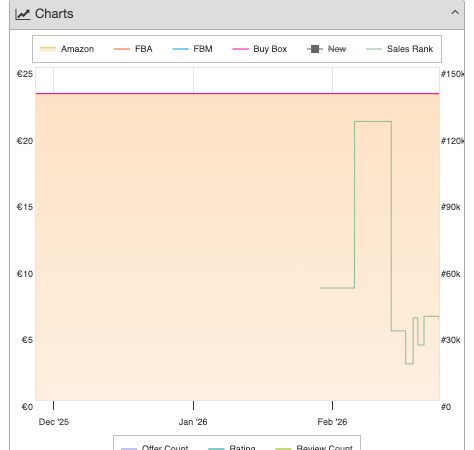Toggle the Amazon series in the legend
This screenshot has height=450, width=474.
coord(67,49)
